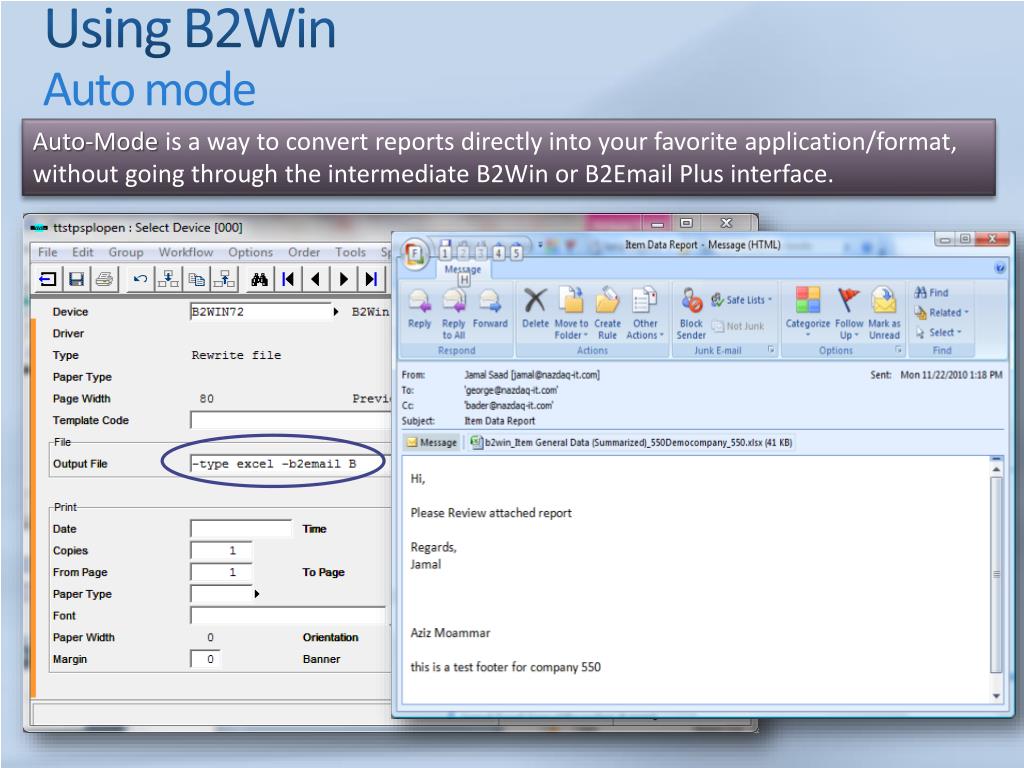This screenshot has height=768, width=1024.
Task: Click the Font input field
Action: coord(288,615)
